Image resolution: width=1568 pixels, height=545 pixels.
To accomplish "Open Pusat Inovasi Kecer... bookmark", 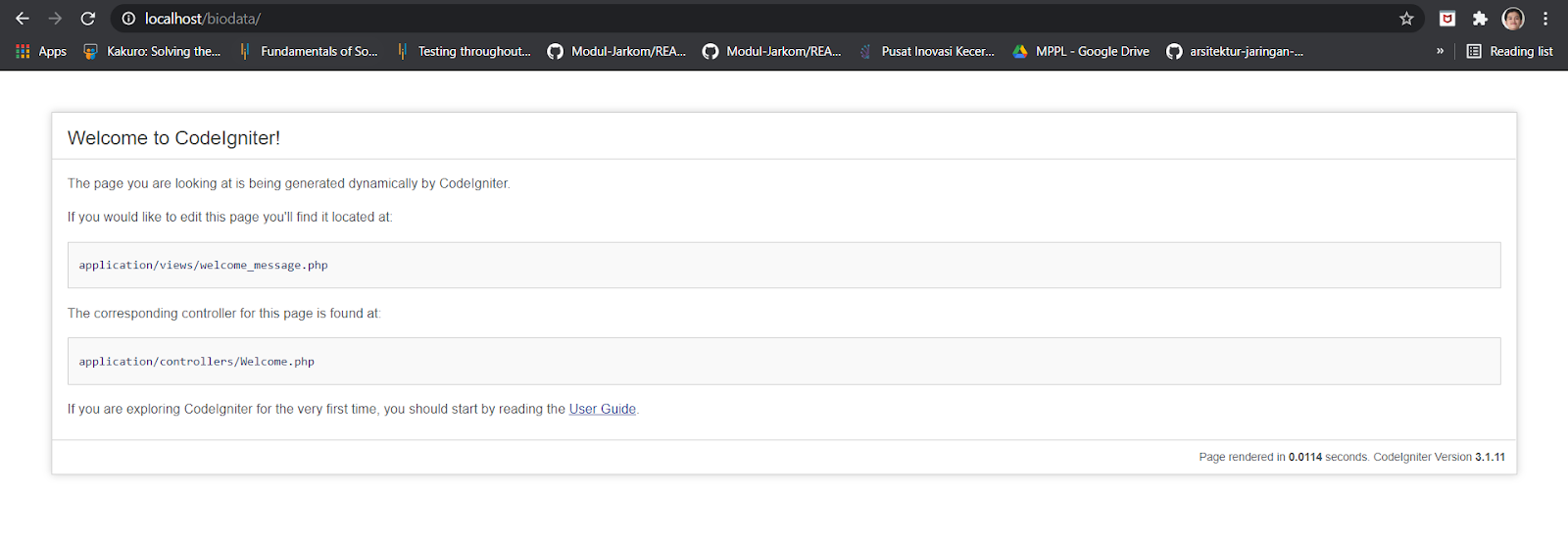I will coord(927,51).
